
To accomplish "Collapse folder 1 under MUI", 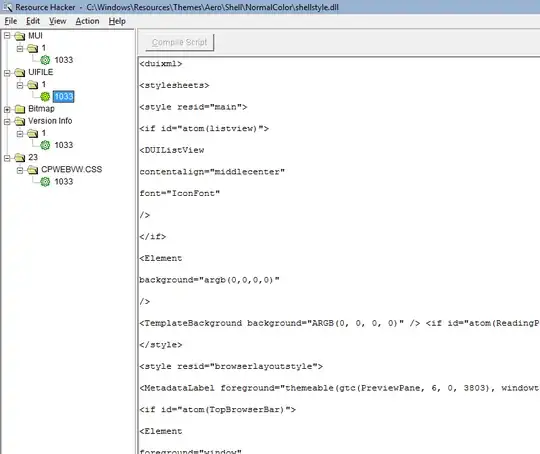I will tap(20, 48).
